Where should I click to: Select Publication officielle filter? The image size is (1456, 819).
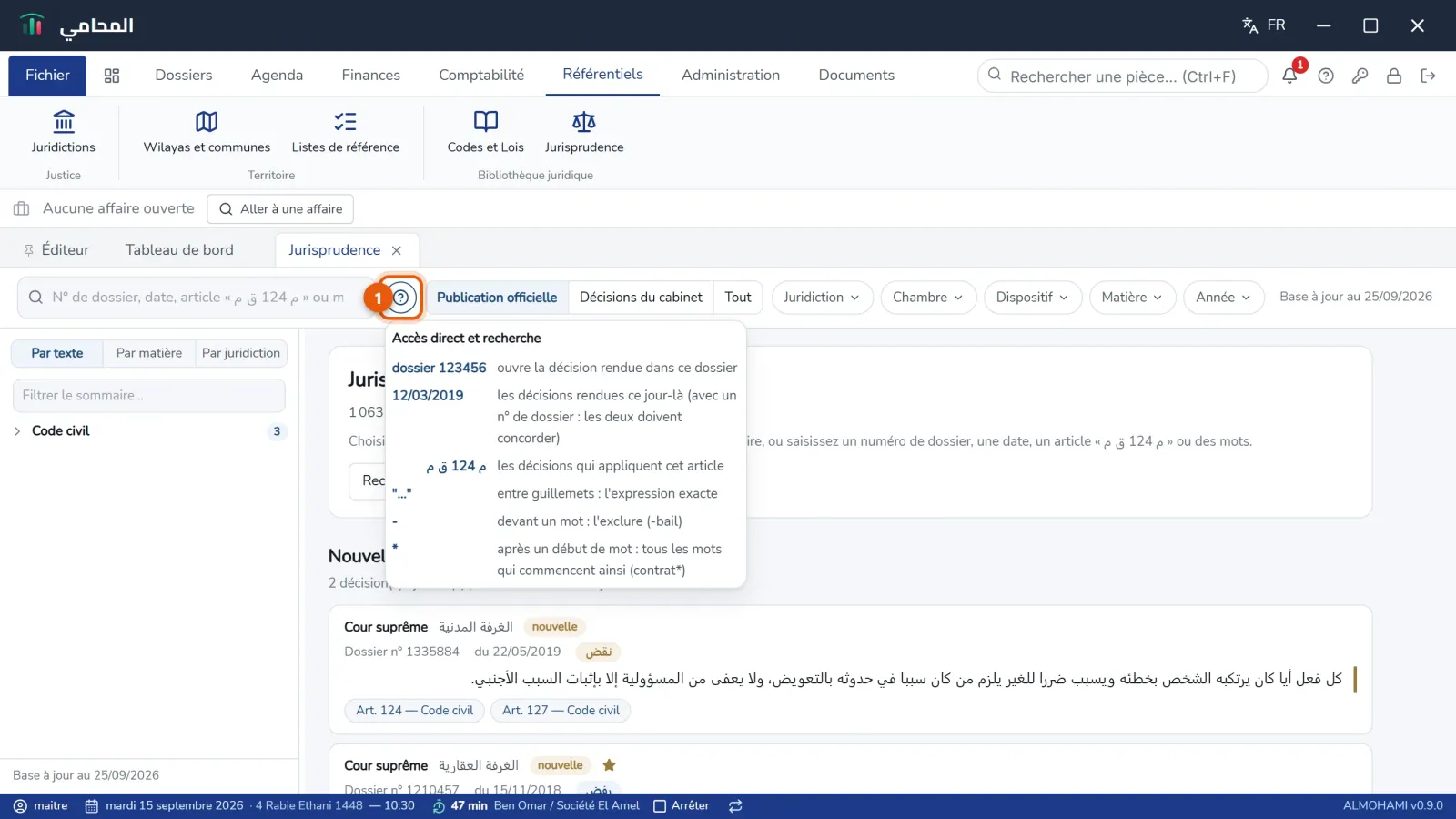click(497, 298)
